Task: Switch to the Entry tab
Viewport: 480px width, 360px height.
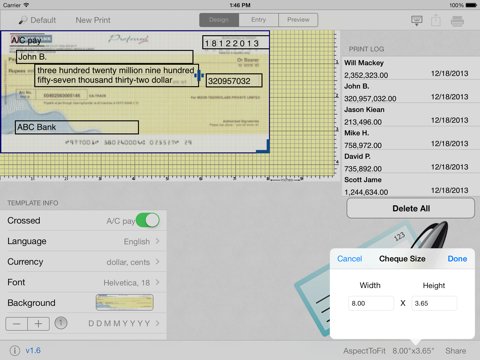Action: [x=258, y=20]
